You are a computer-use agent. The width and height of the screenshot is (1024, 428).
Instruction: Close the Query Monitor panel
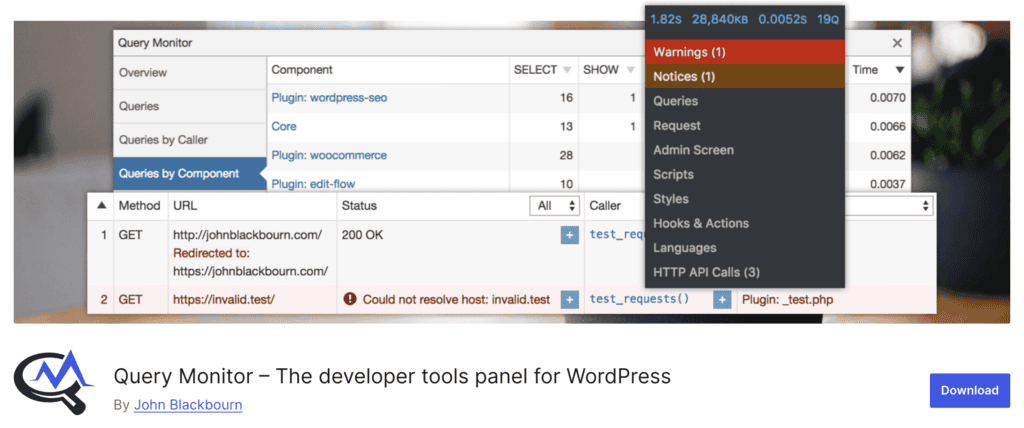(897, 43)
